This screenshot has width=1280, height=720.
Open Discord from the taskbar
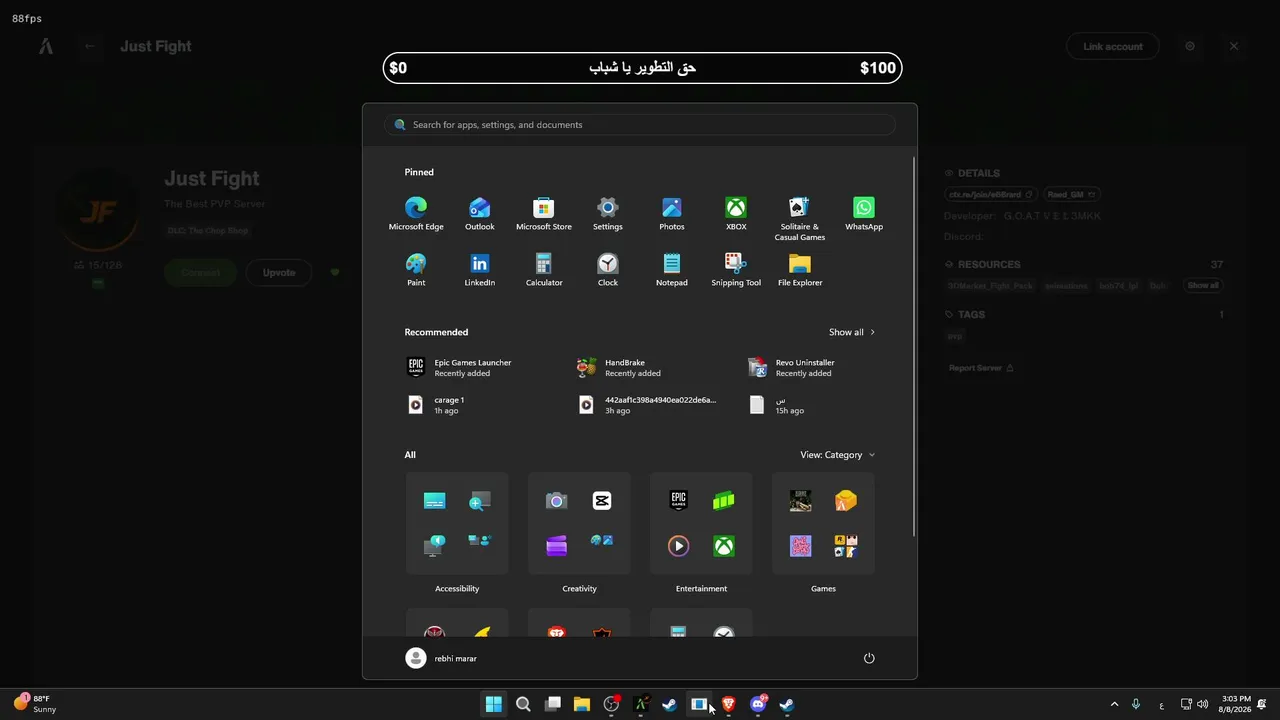(758, 704)
